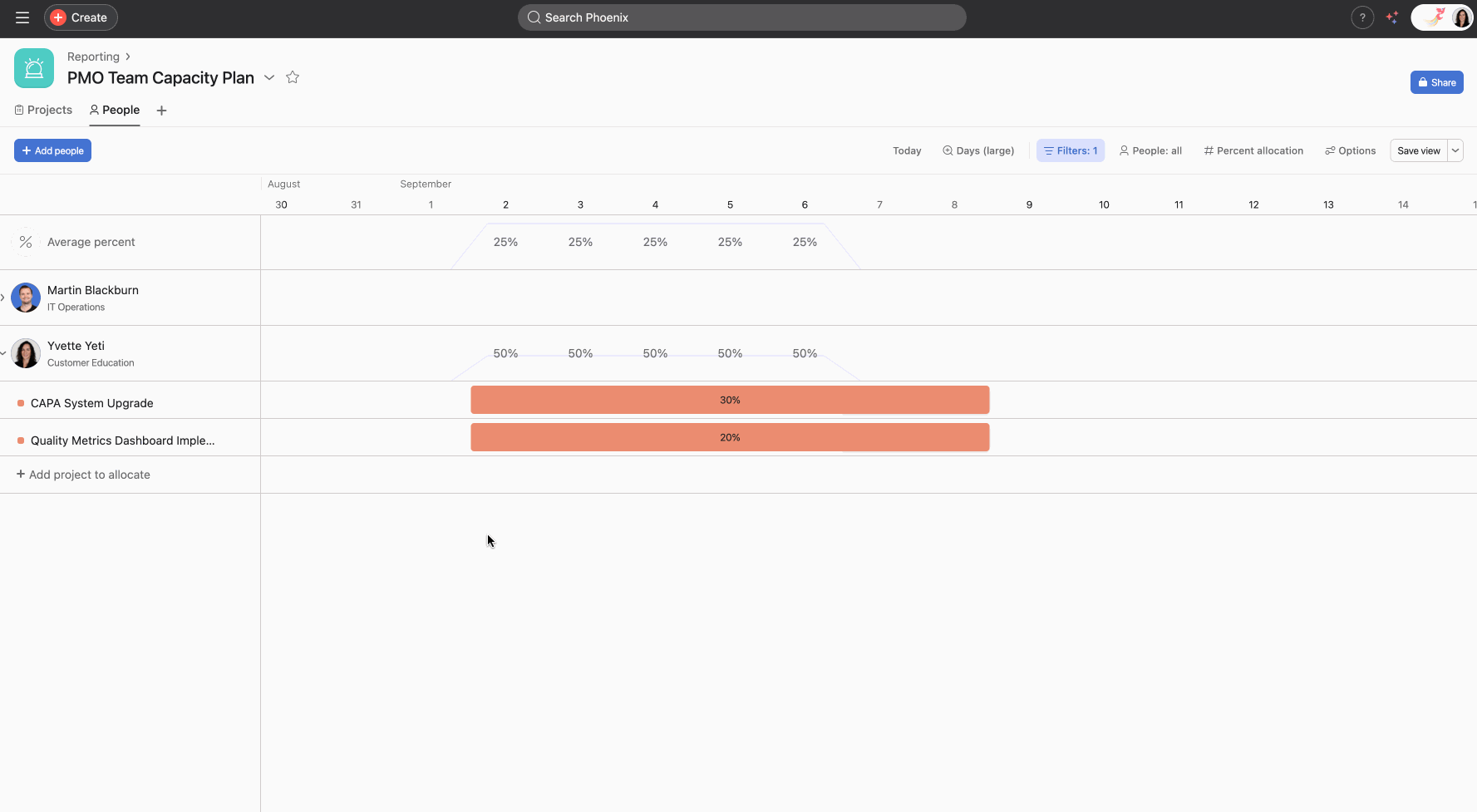Adjust the Days (large) zoom setting
Screen dimensions: 1477x812
click(978, 150)
